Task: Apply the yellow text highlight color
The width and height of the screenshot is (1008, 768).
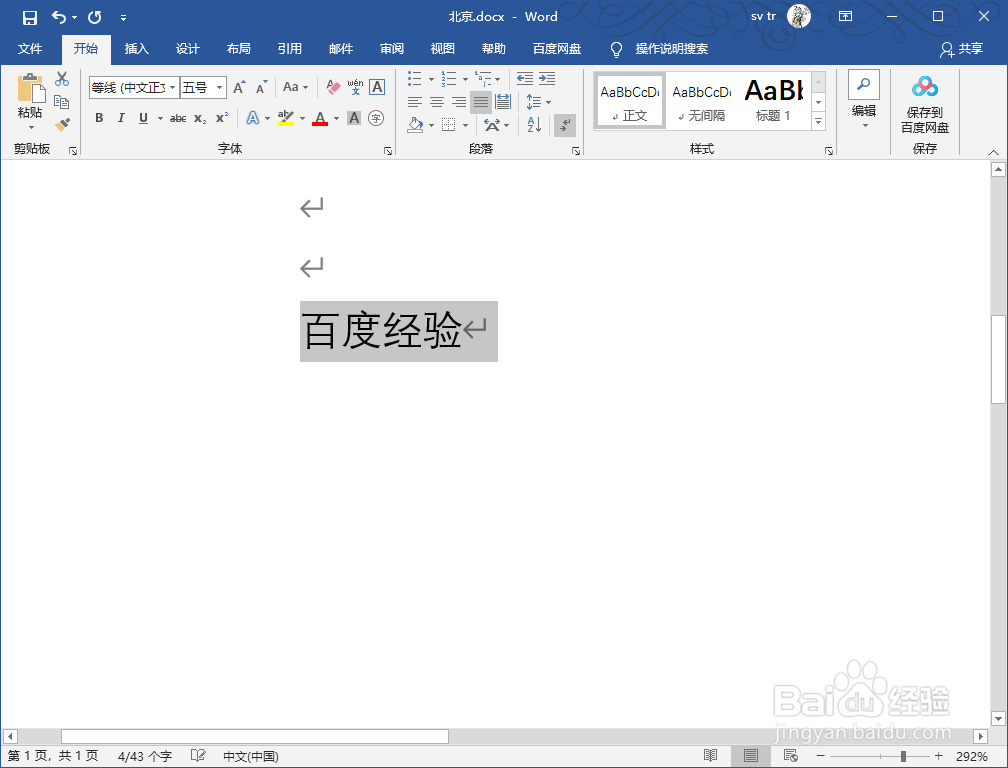Action: [285, 118]
